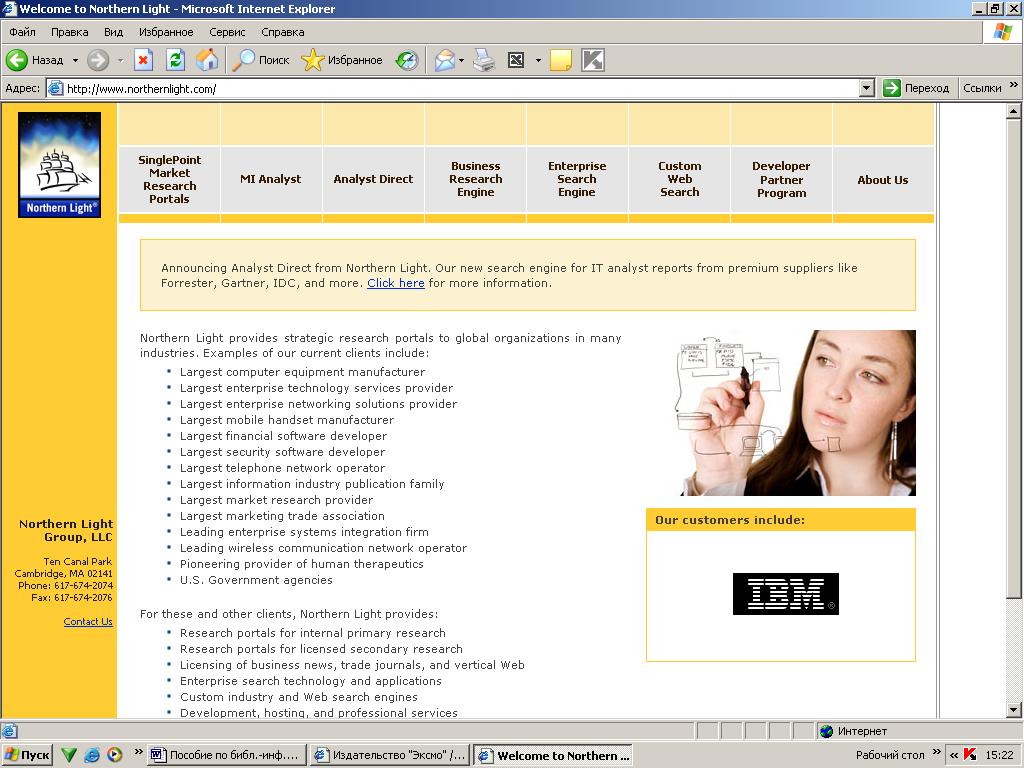Click the IBM customer logo
This screenshot has width=1024, height=768.
click(786, 594)
